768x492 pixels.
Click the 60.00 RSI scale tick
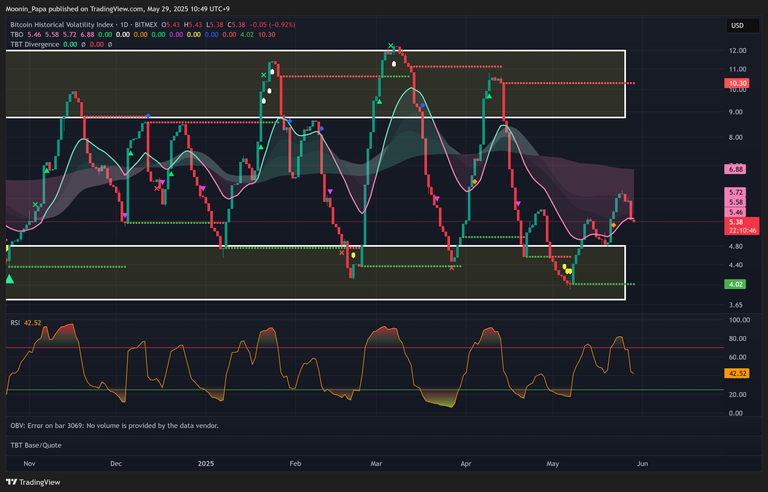click(x=738, y=357)
